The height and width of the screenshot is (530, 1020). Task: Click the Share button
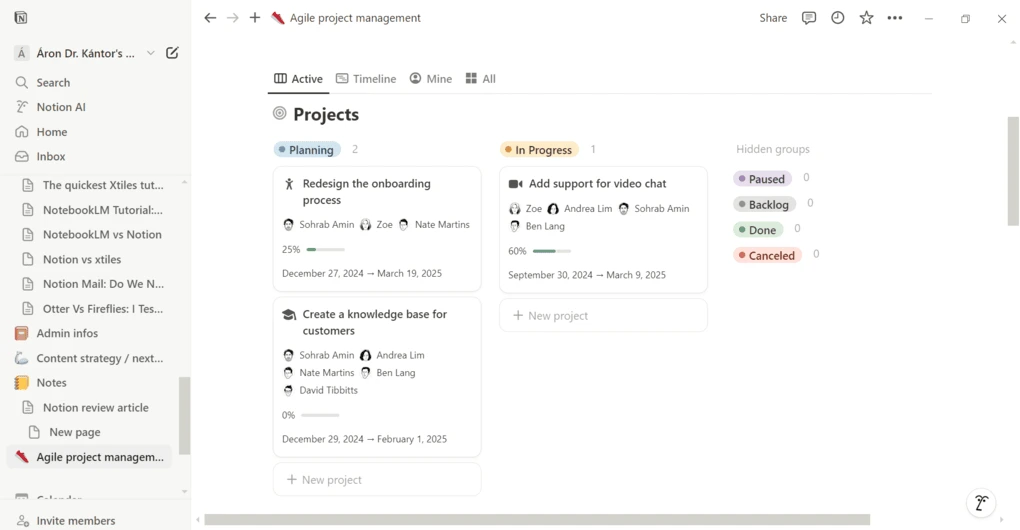pos(773,18)
